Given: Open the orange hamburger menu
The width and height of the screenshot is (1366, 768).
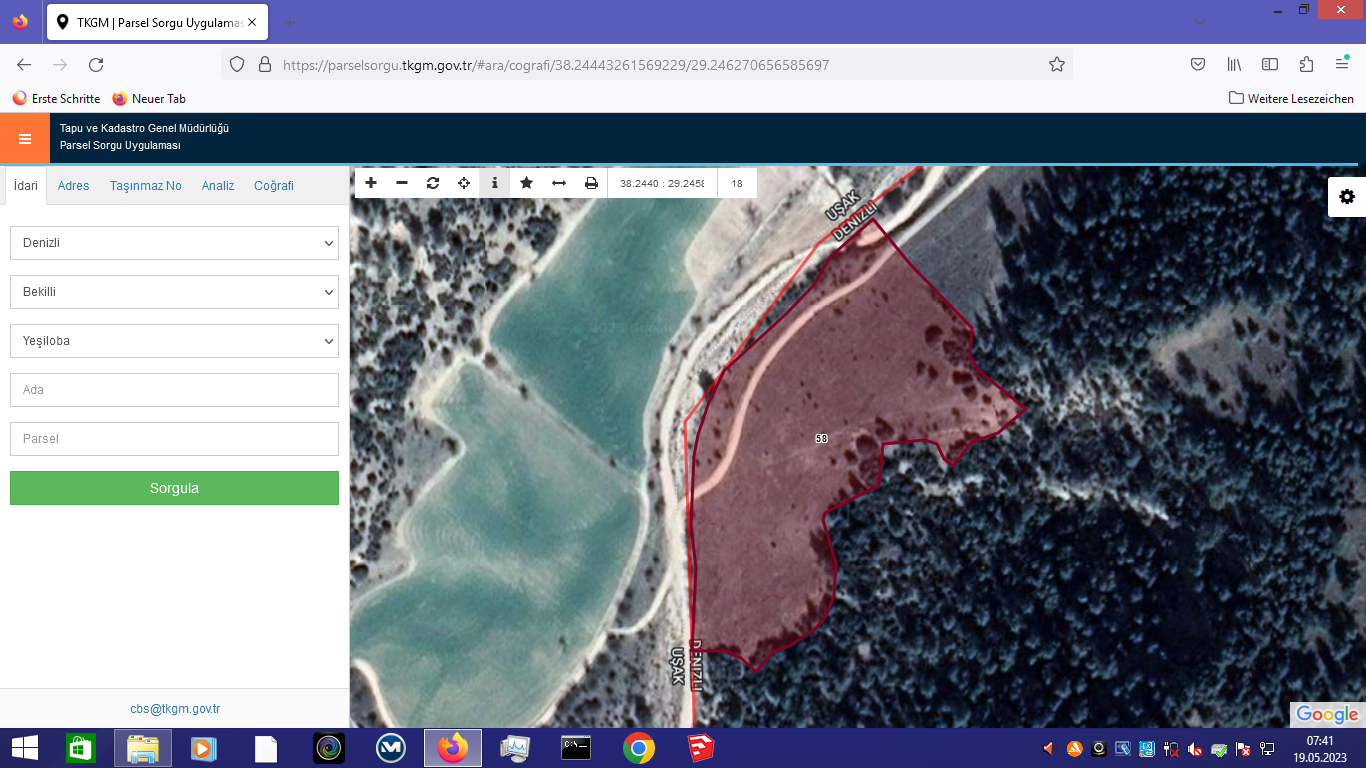Looking at the screenshot, I should click(25, 139).
